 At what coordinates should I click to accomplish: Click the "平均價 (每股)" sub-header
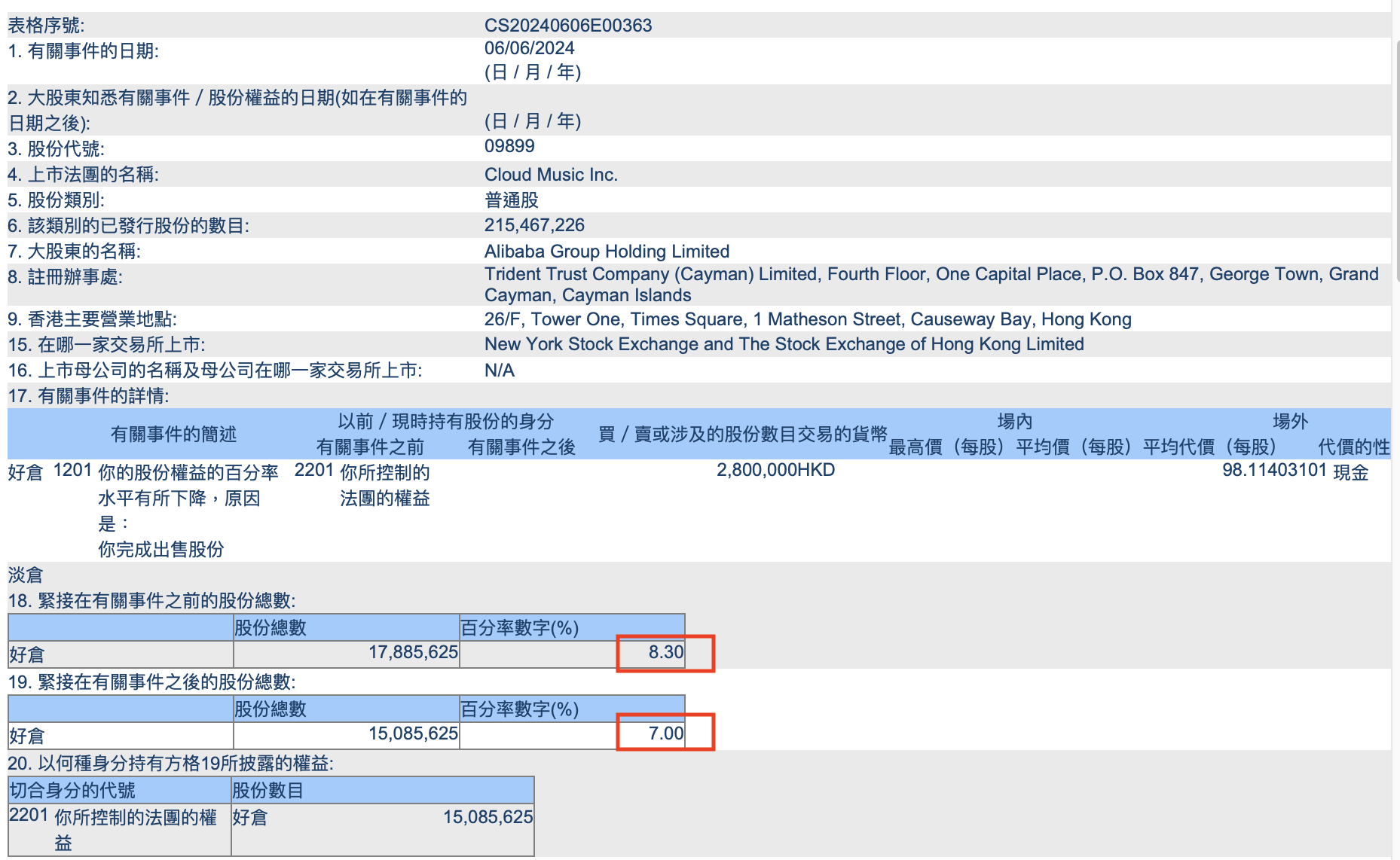[x=1074, y=447]
